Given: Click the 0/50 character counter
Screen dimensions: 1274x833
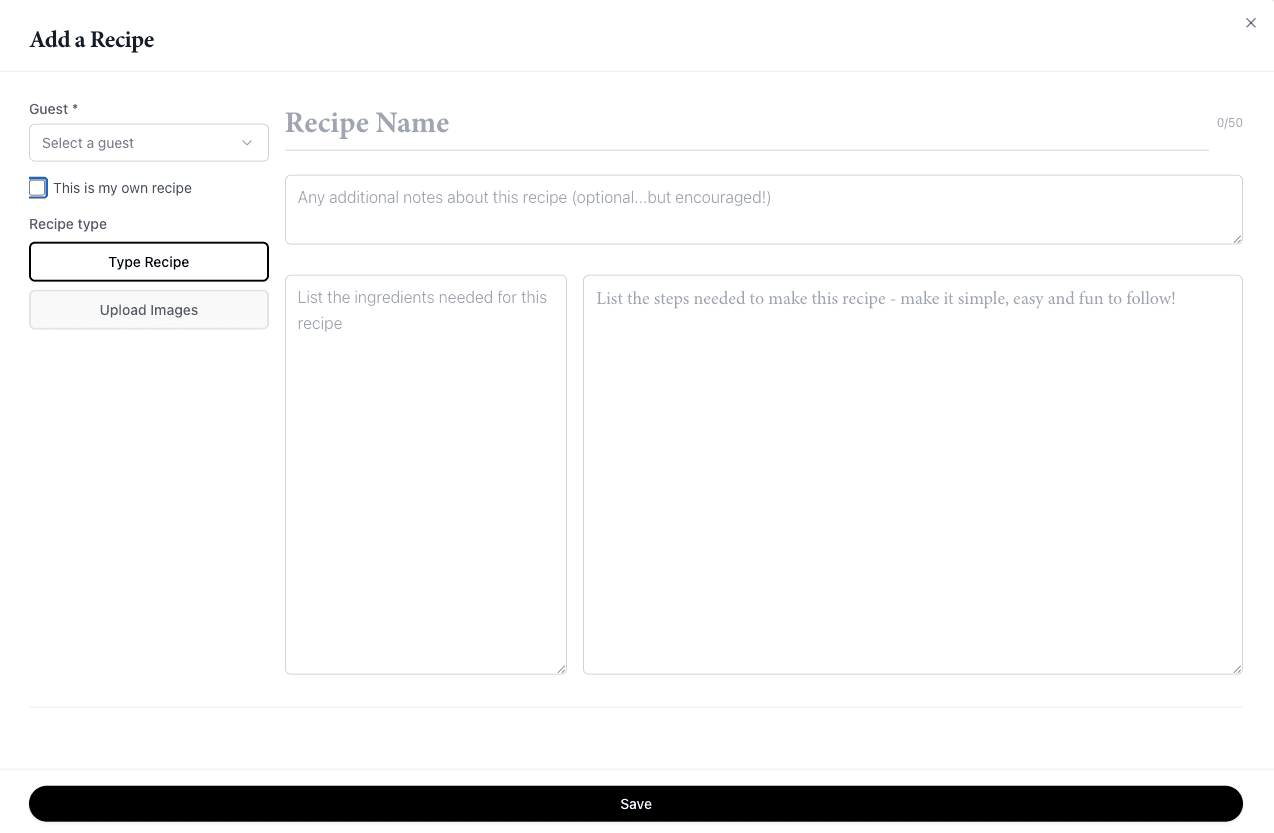Looking at the screenshot, I should [x=1229, y=122].
